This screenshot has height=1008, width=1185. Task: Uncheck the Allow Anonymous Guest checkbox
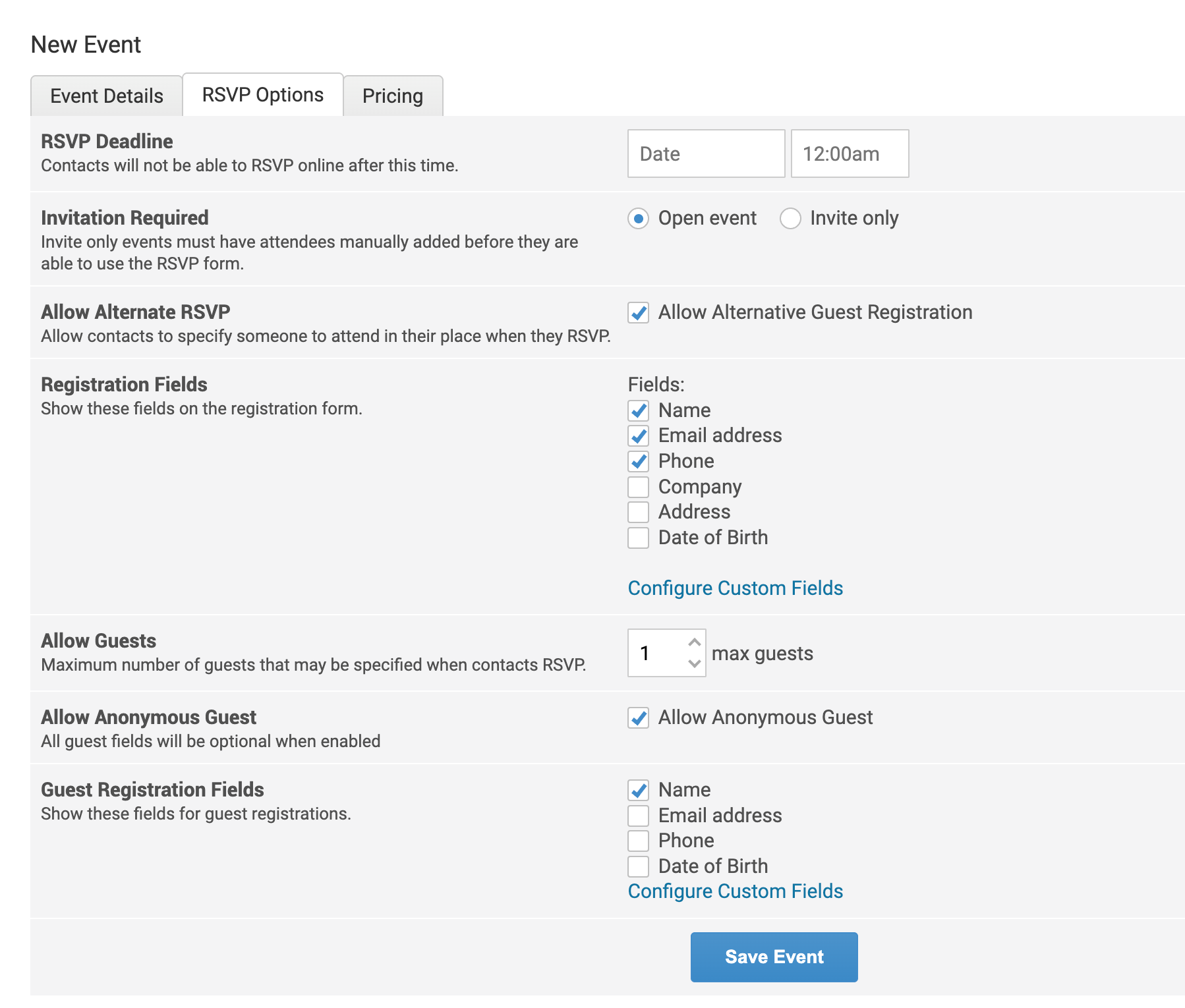click(638, 717)
